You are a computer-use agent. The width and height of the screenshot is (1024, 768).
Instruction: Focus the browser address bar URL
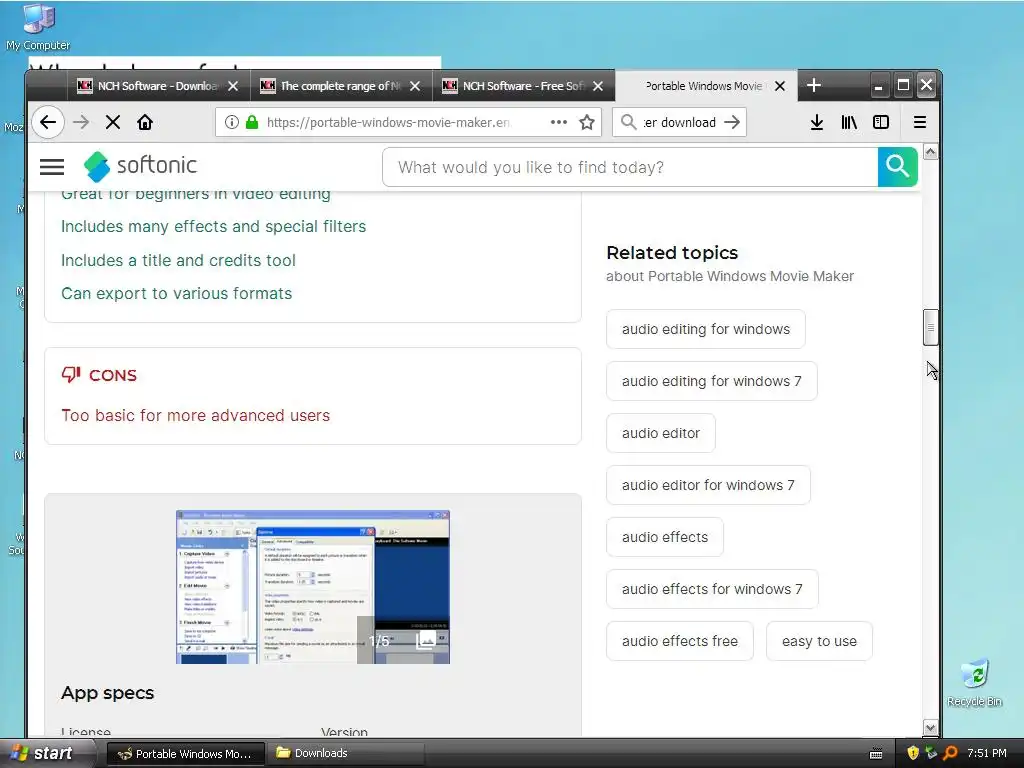click(388, 122)
